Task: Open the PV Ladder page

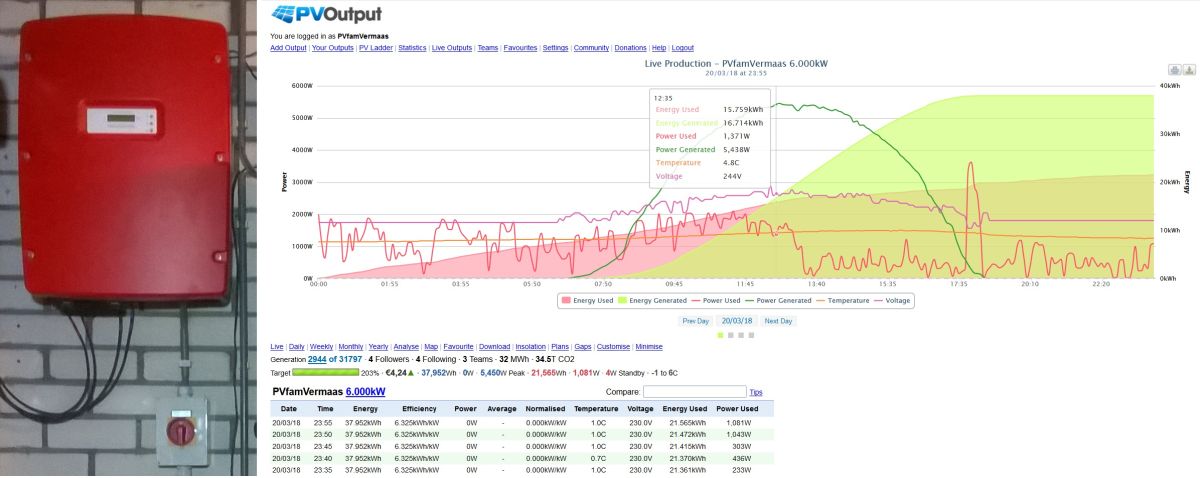Action: [x=376, y=48]
